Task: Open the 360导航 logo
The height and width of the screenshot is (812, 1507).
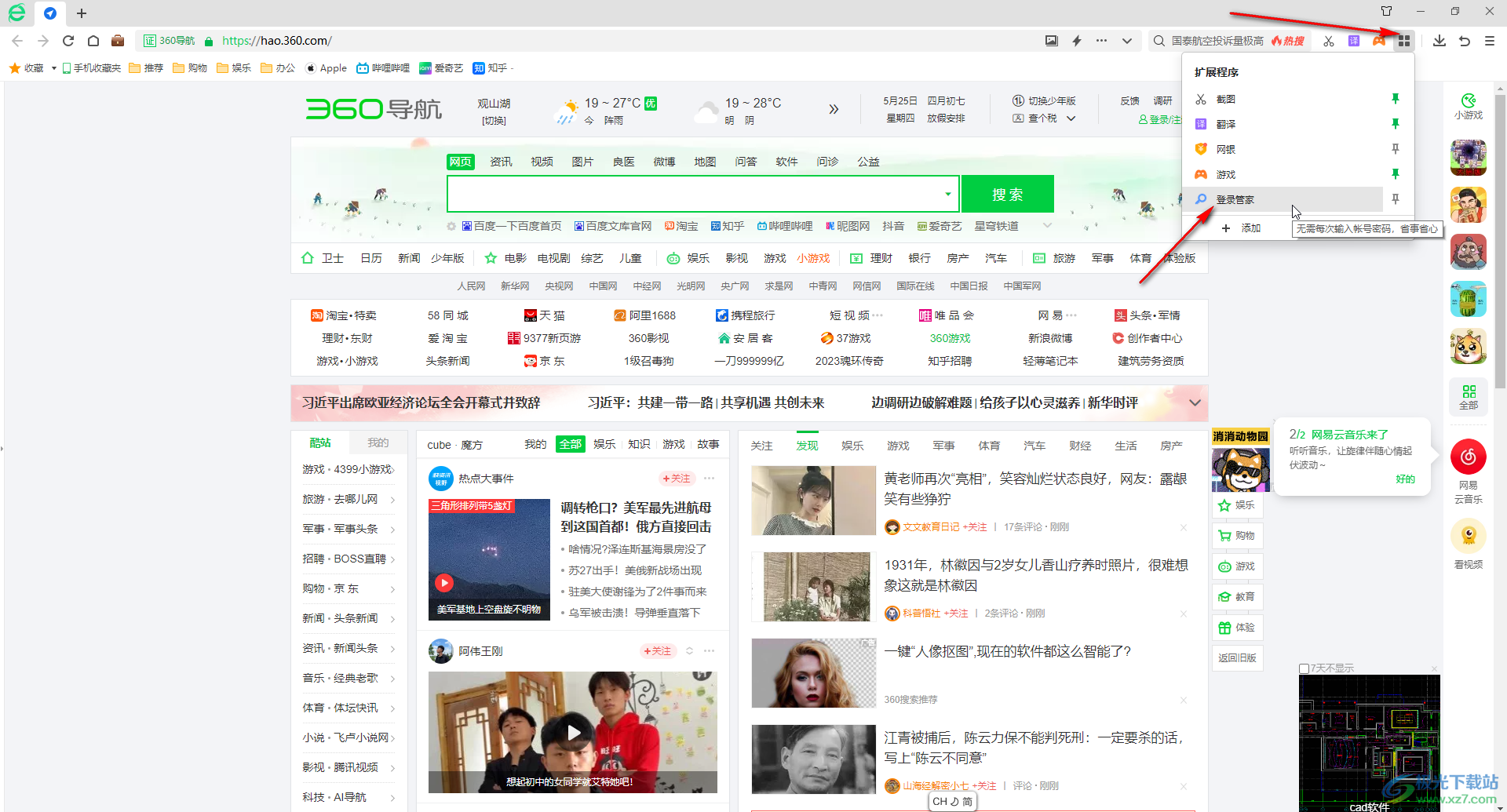Action: click(374, 109)
